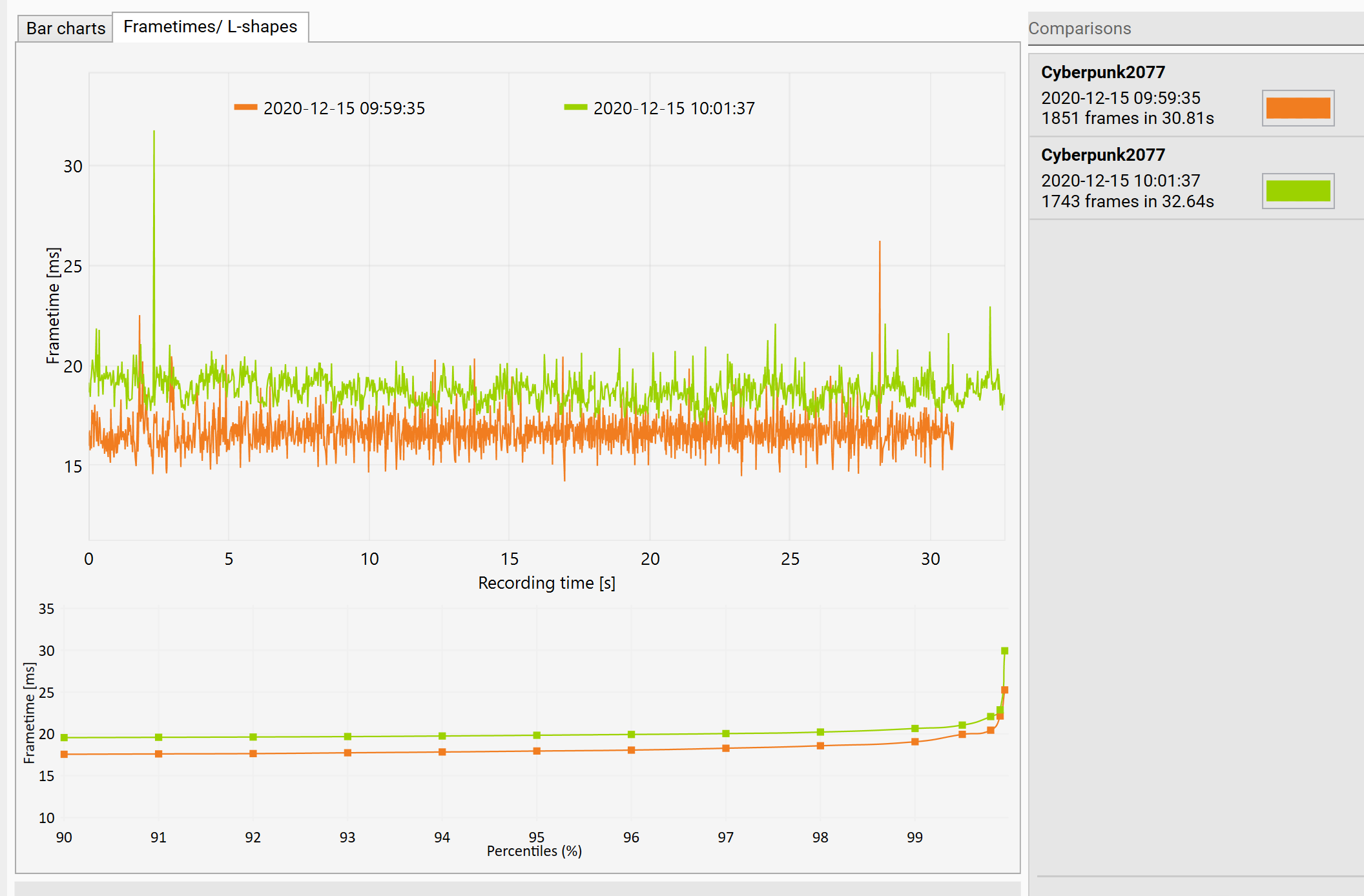
Task: Click the last green percentile marker at 30 ms
Action: pyautogui.click(x=1004, y=651)
